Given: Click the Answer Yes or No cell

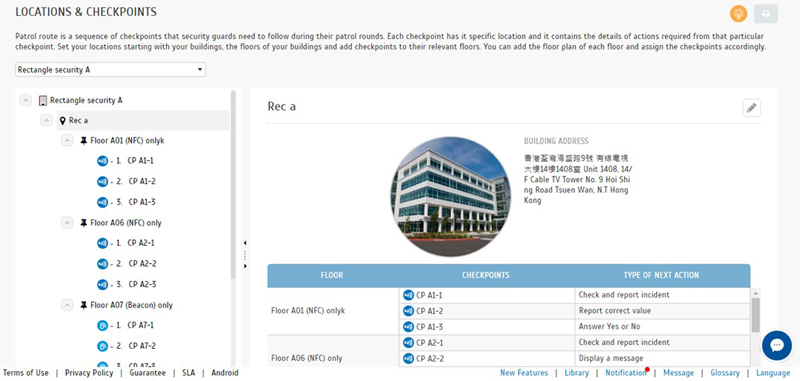Looking at the screenshot, I should [x=662, y=326].
